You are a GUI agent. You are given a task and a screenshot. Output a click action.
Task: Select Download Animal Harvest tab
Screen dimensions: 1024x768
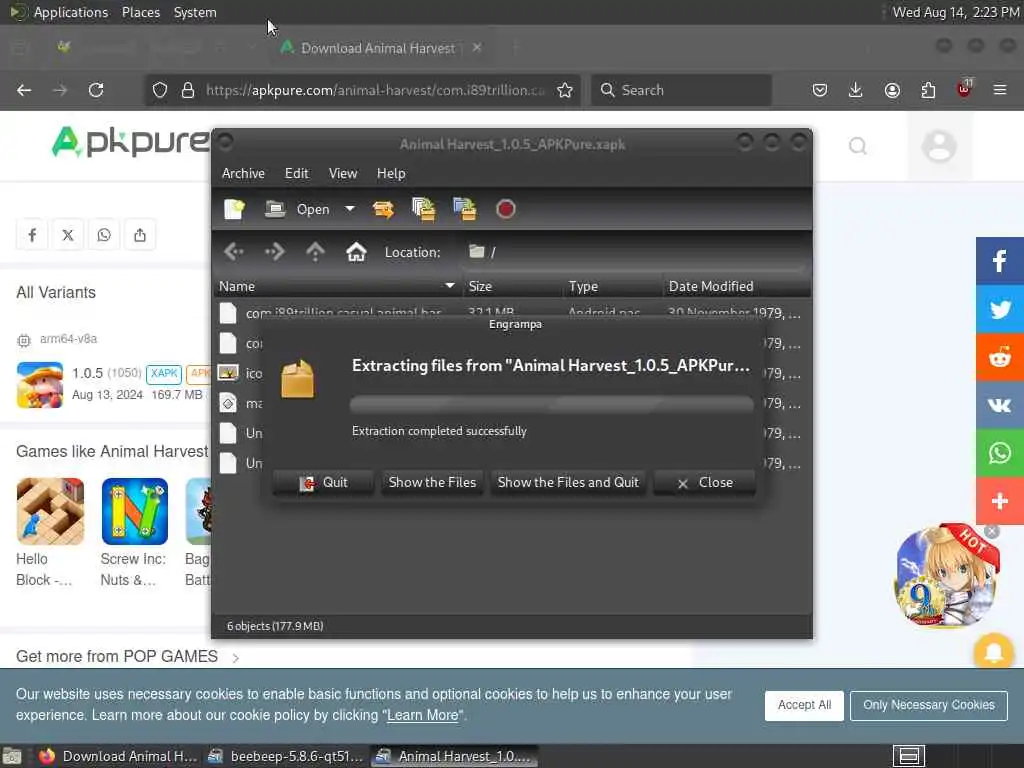pos(377,48)
